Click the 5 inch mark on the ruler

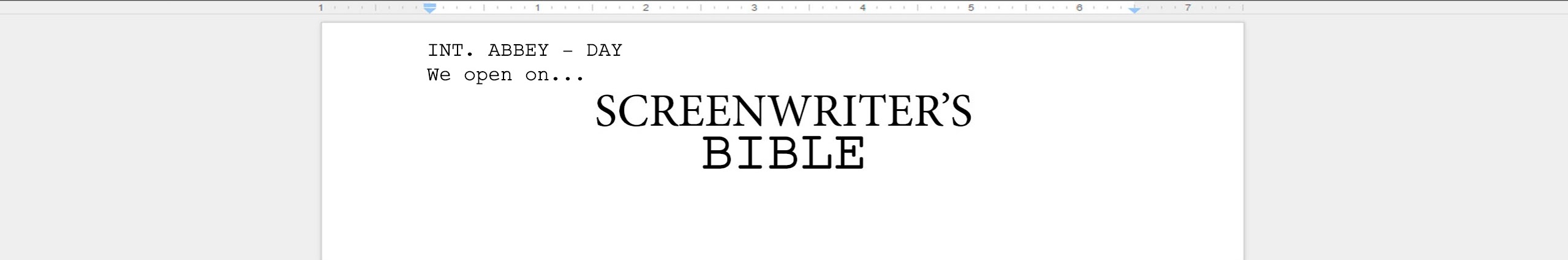(971, 8)
